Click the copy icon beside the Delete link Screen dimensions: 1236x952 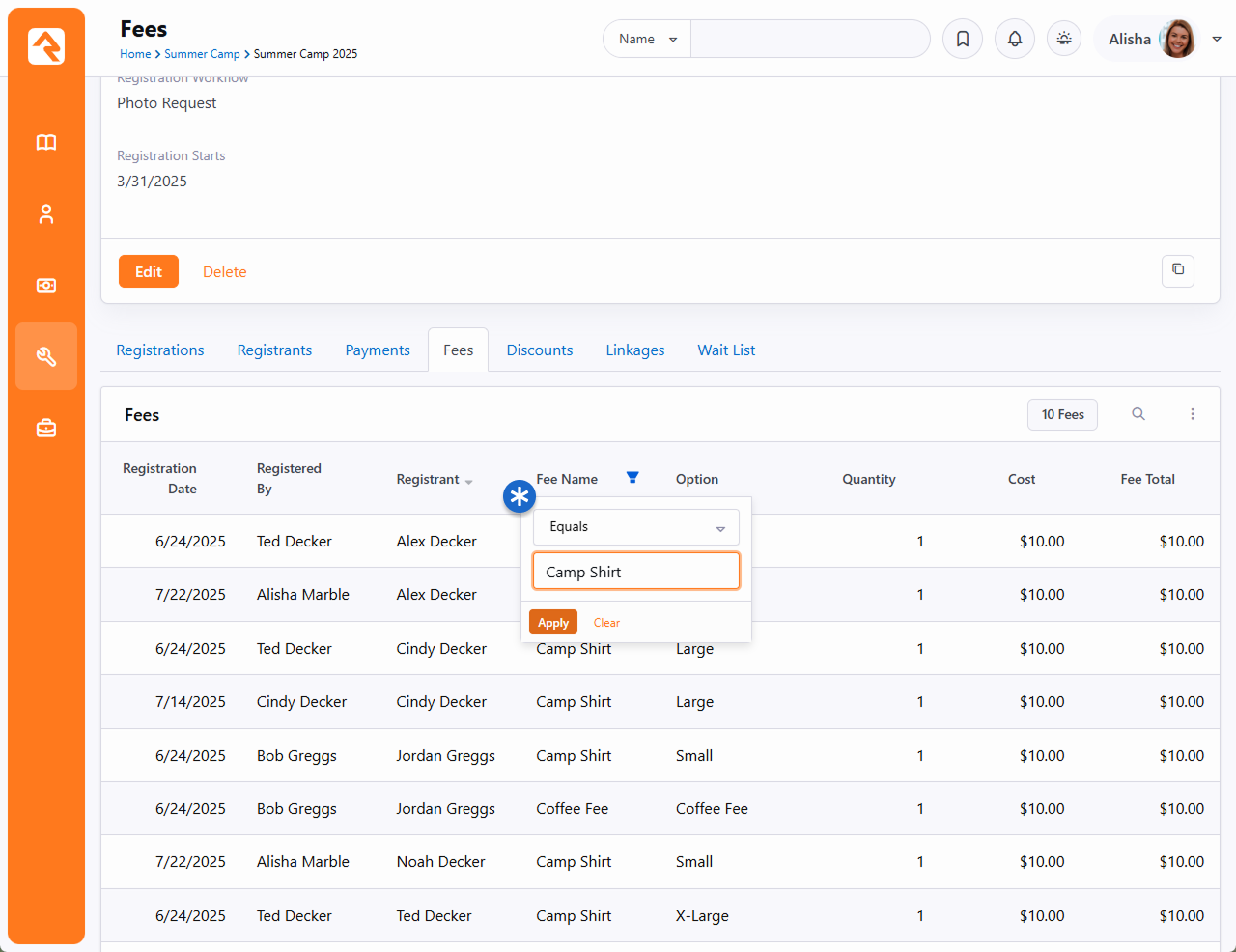point(1177,270)
